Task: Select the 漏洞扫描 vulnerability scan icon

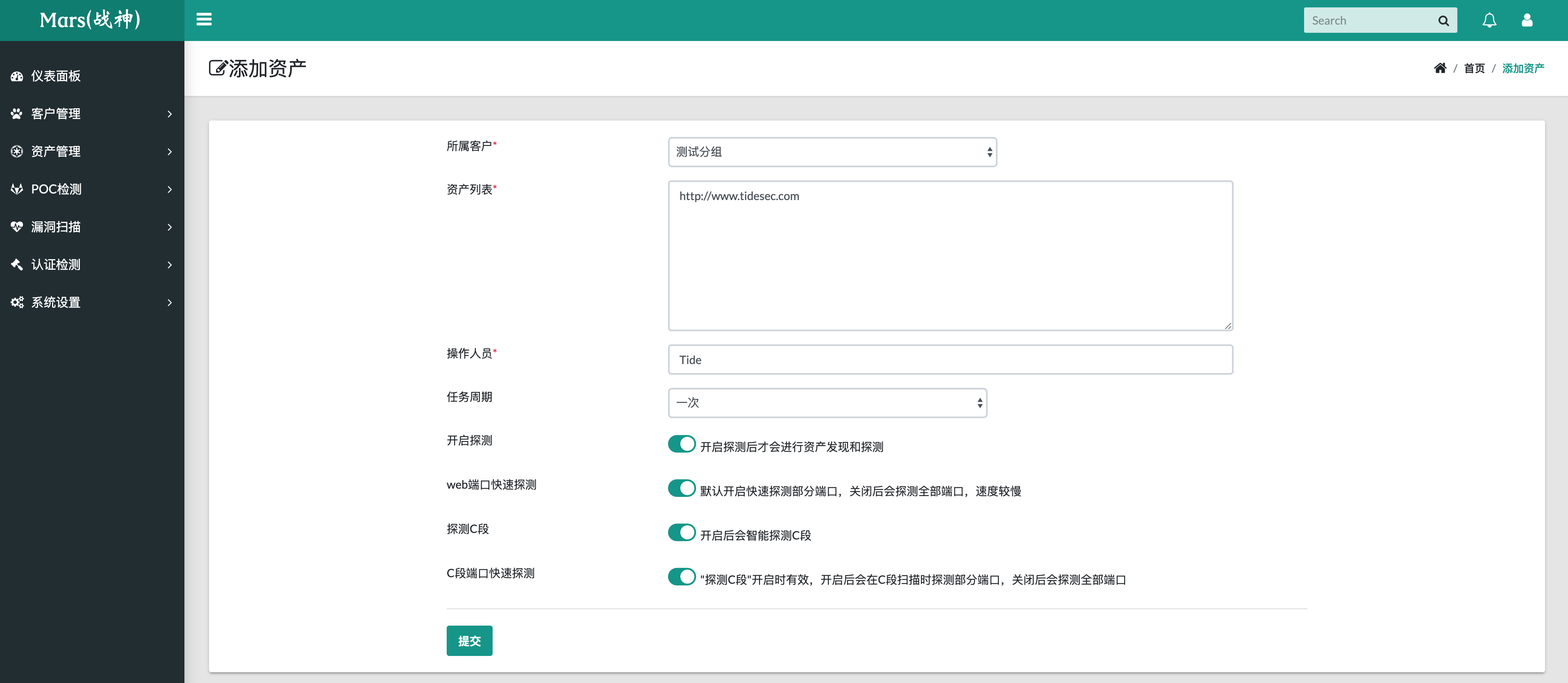Action: (16, 226)
